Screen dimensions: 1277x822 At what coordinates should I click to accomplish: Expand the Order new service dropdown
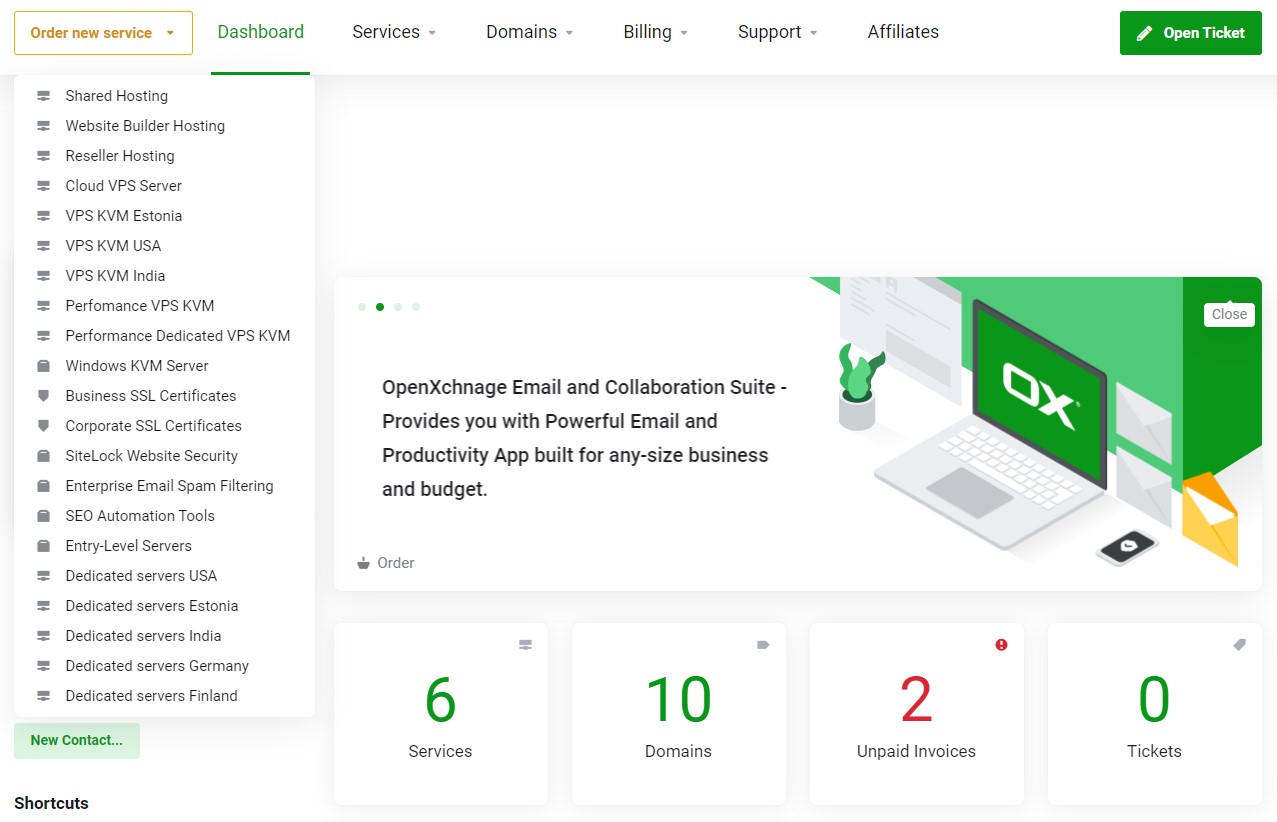pyautogui.click(x=103, y=32)
